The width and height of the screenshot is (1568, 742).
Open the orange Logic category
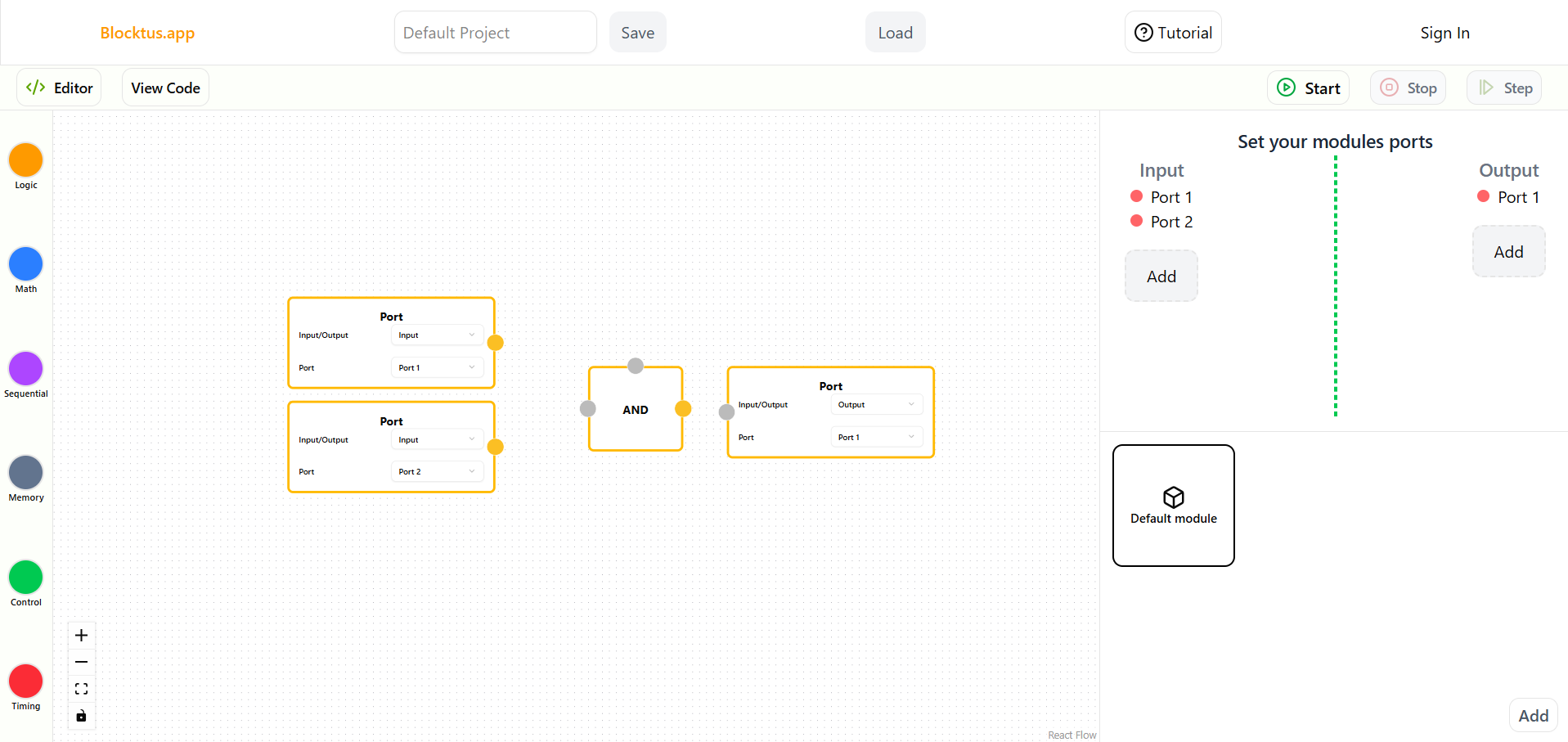(25, 160)
